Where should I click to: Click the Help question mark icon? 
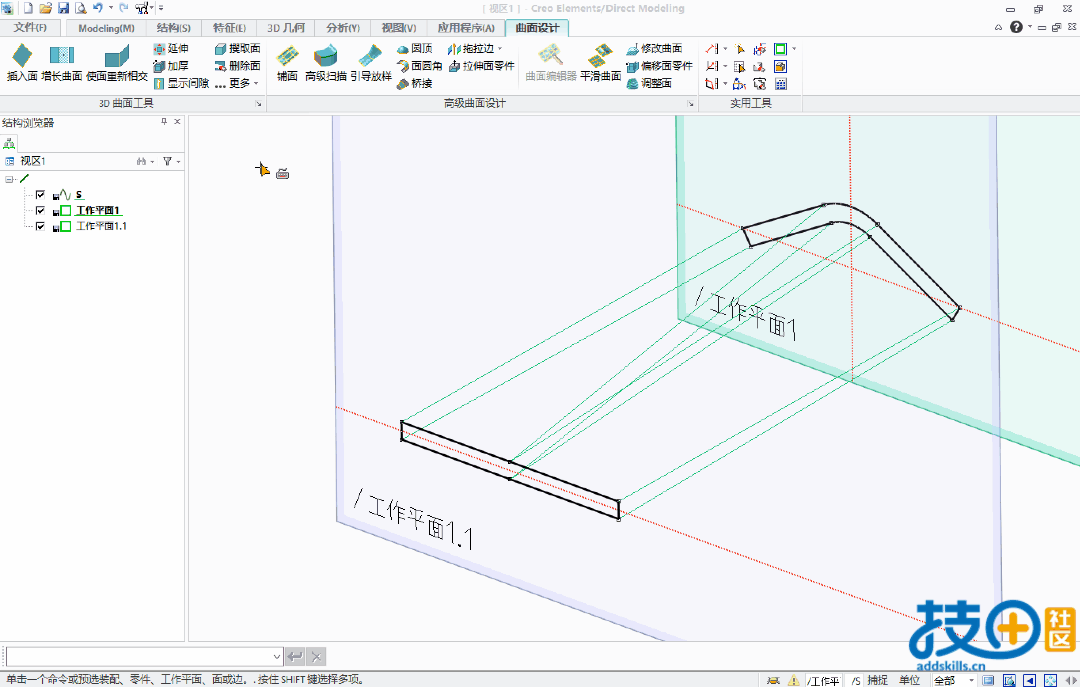pyautogui.click(x=1016, y=27)
